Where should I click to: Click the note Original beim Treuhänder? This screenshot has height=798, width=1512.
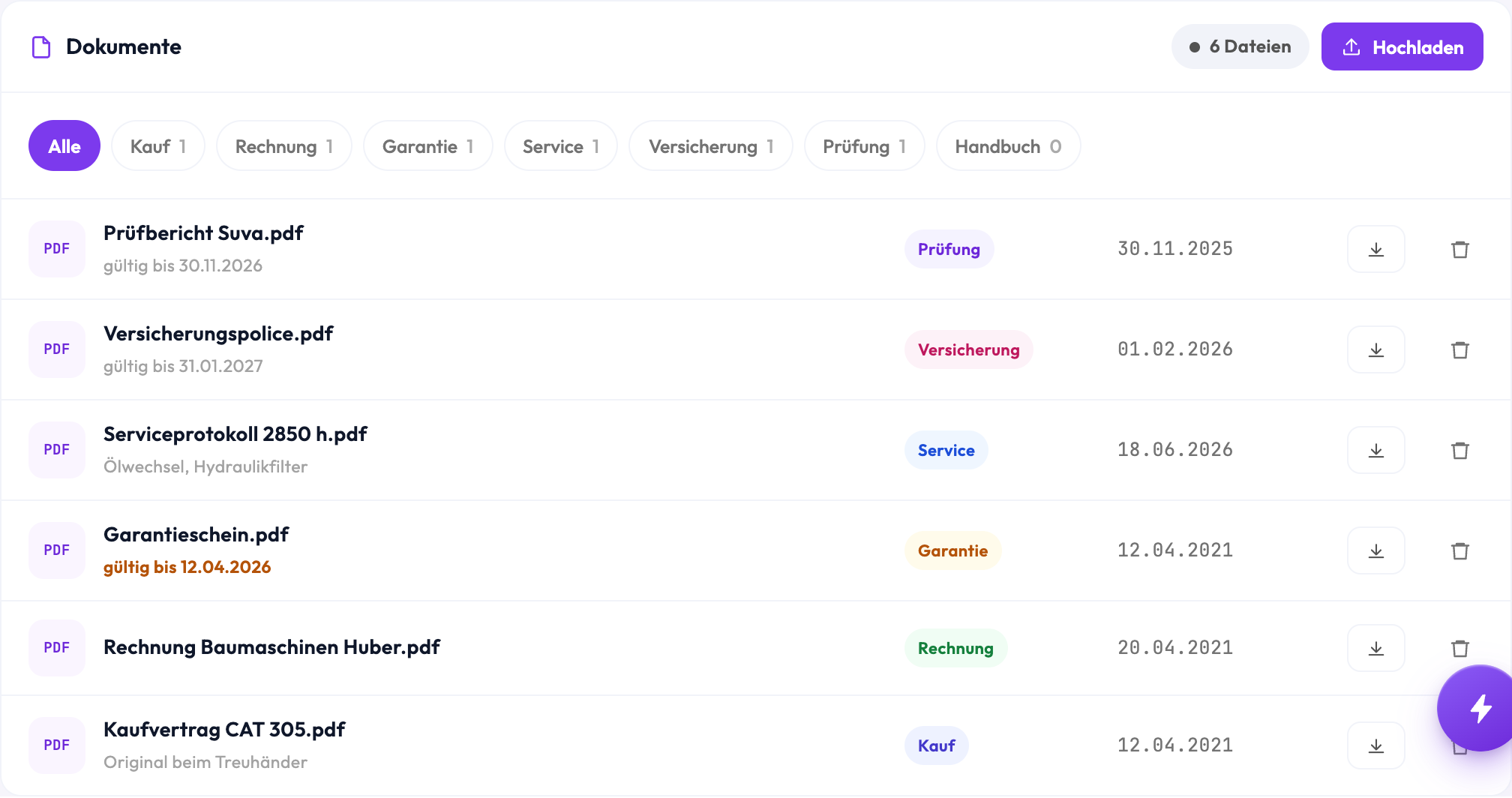205,762
